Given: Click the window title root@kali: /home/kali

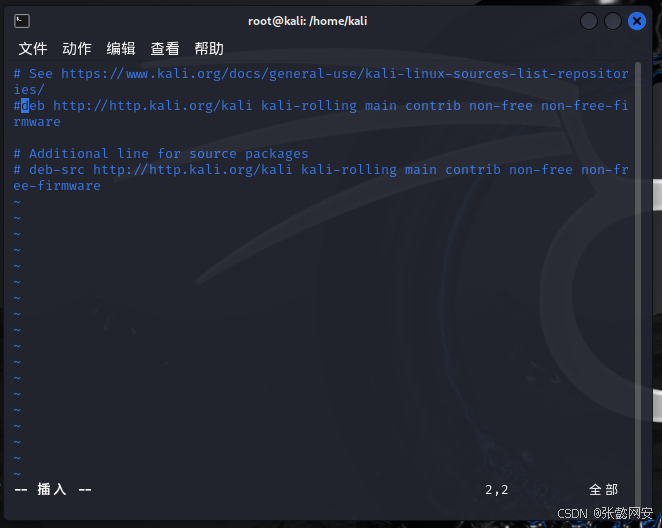Looking at the screenshot, I should pyautogui.click(x=307, y=21).
